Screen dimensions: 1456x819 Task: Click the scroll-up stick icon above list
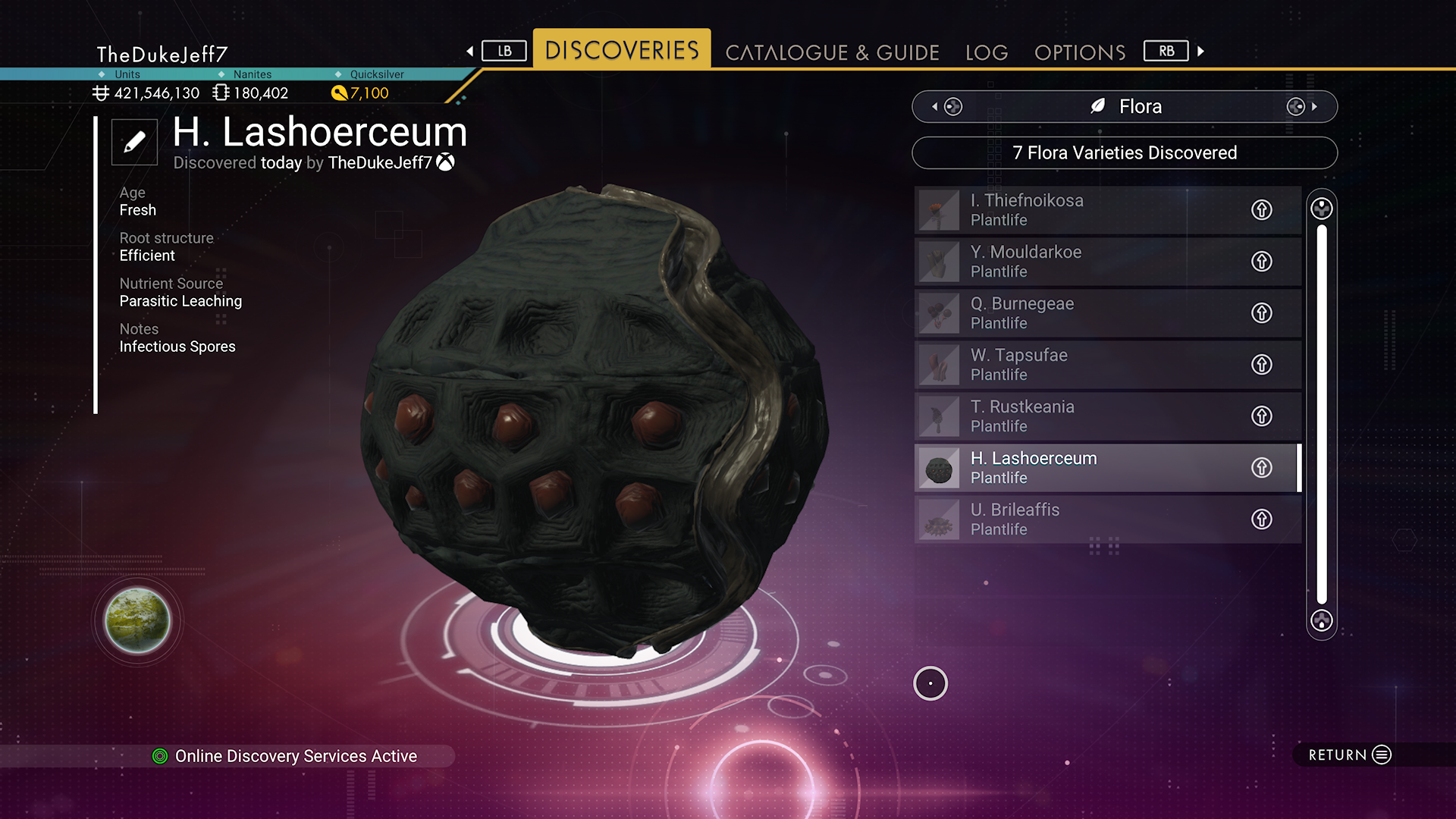1321,209
